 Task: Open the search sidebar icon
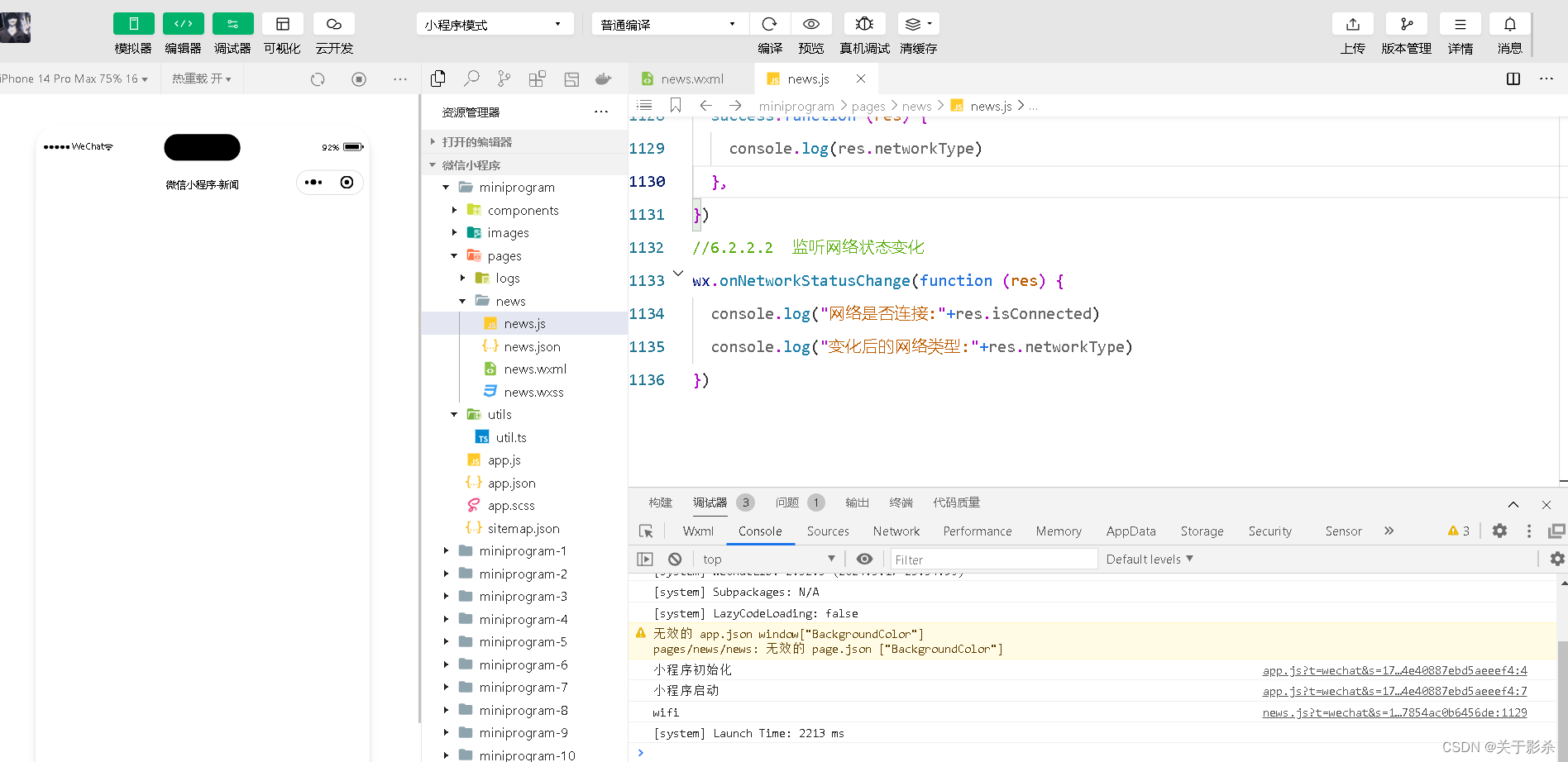coord(471,79)
